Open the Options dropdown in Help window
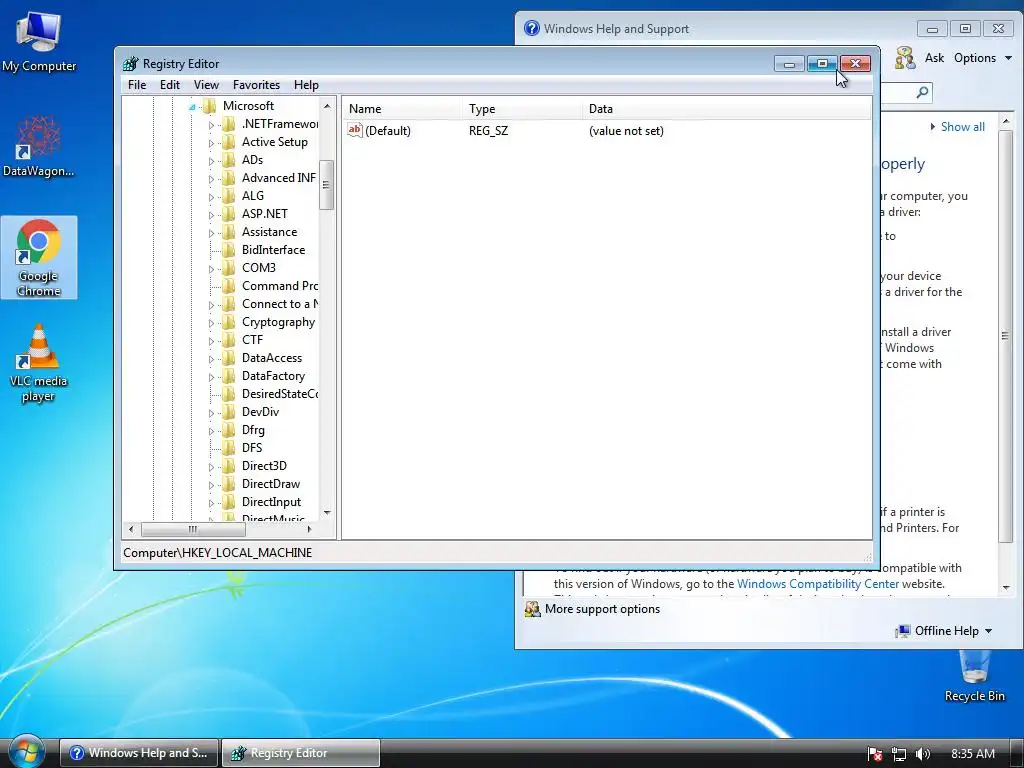 coord(983,58)
